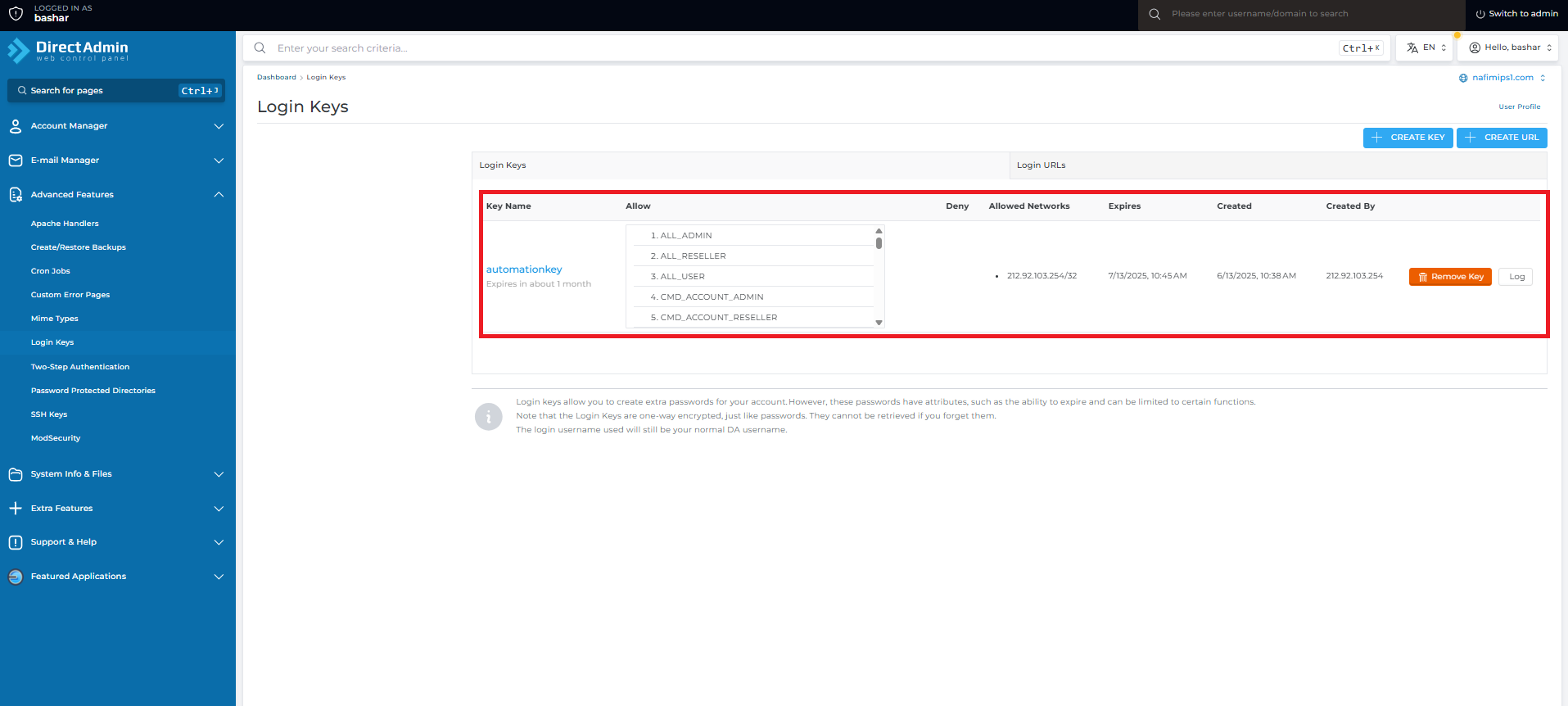
Task: Open Custom Error Pages
Action: [70, 295]
